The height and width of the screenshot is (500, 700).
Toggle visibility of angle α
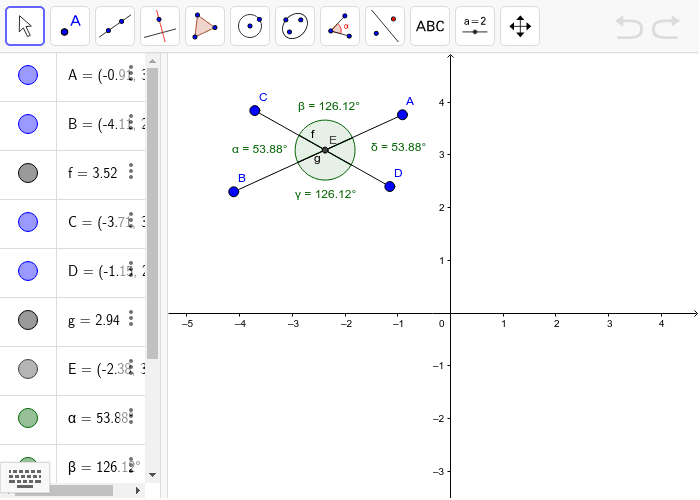(28, 418)
